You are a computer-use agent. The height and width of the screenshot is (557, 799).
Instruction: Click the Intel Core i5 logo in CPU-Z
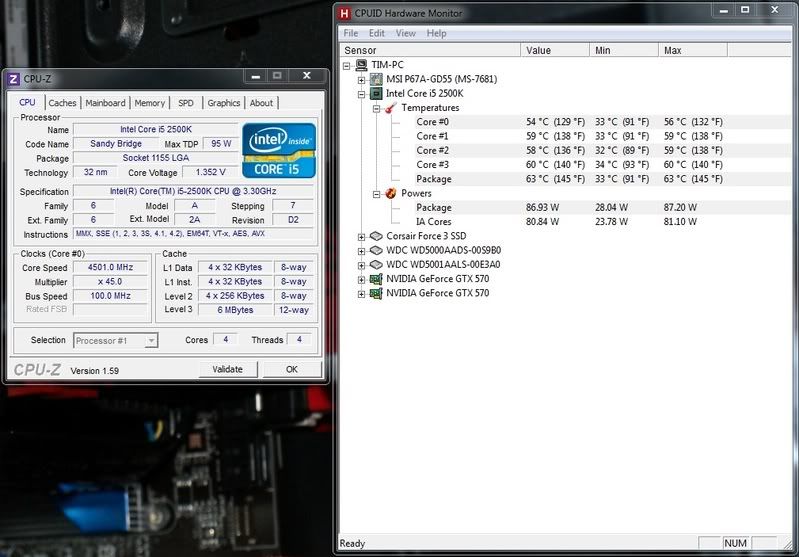tap(279, 150)
